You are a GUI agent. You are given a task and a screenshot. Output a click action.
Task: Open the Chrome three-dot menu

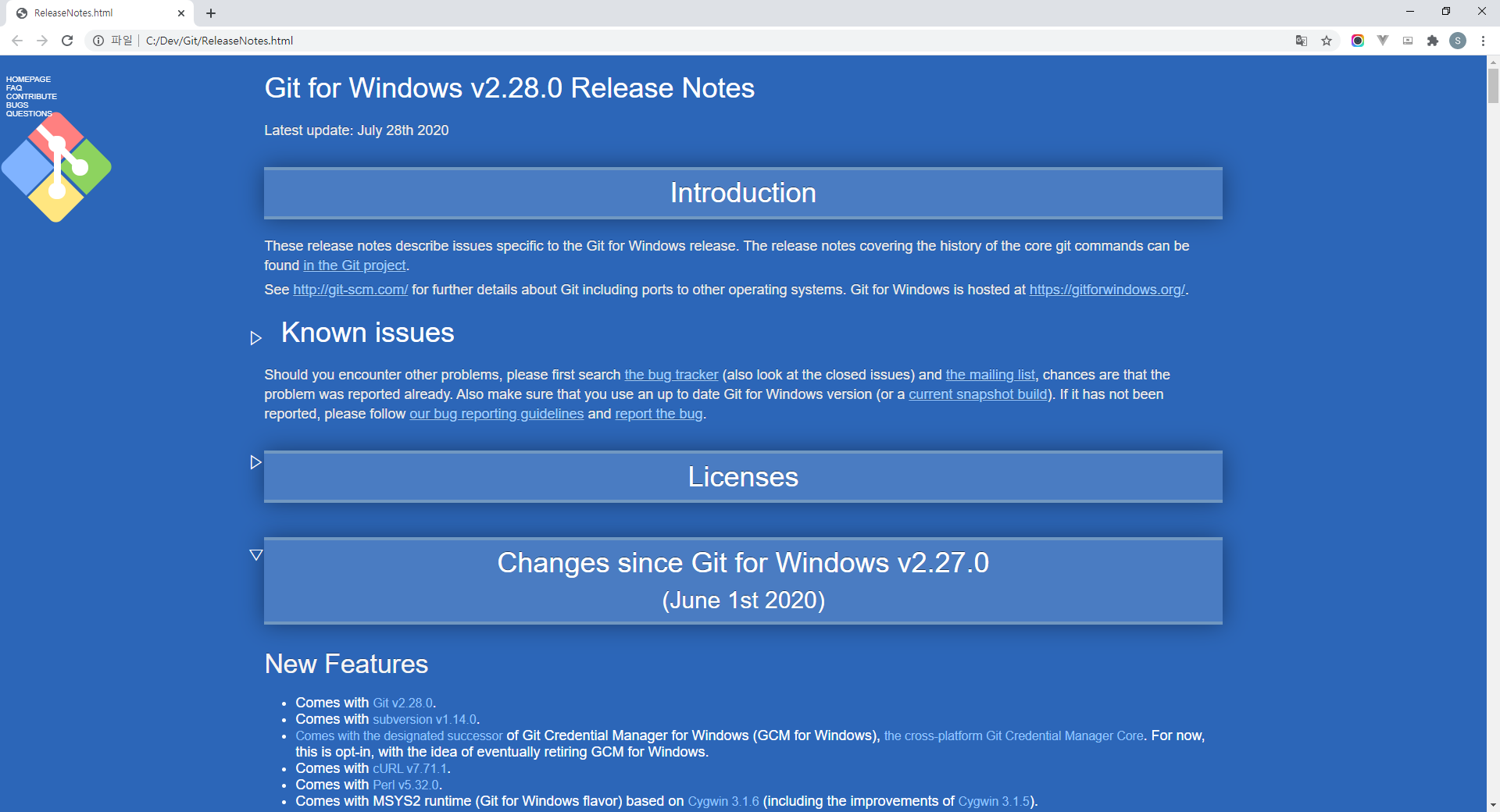click(x=1483, y=41)
